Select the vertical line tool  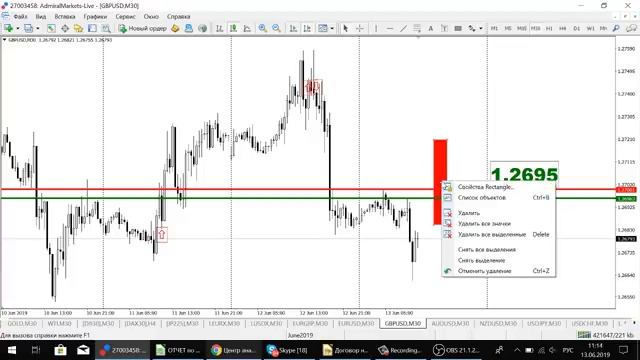tap(376, 28)
